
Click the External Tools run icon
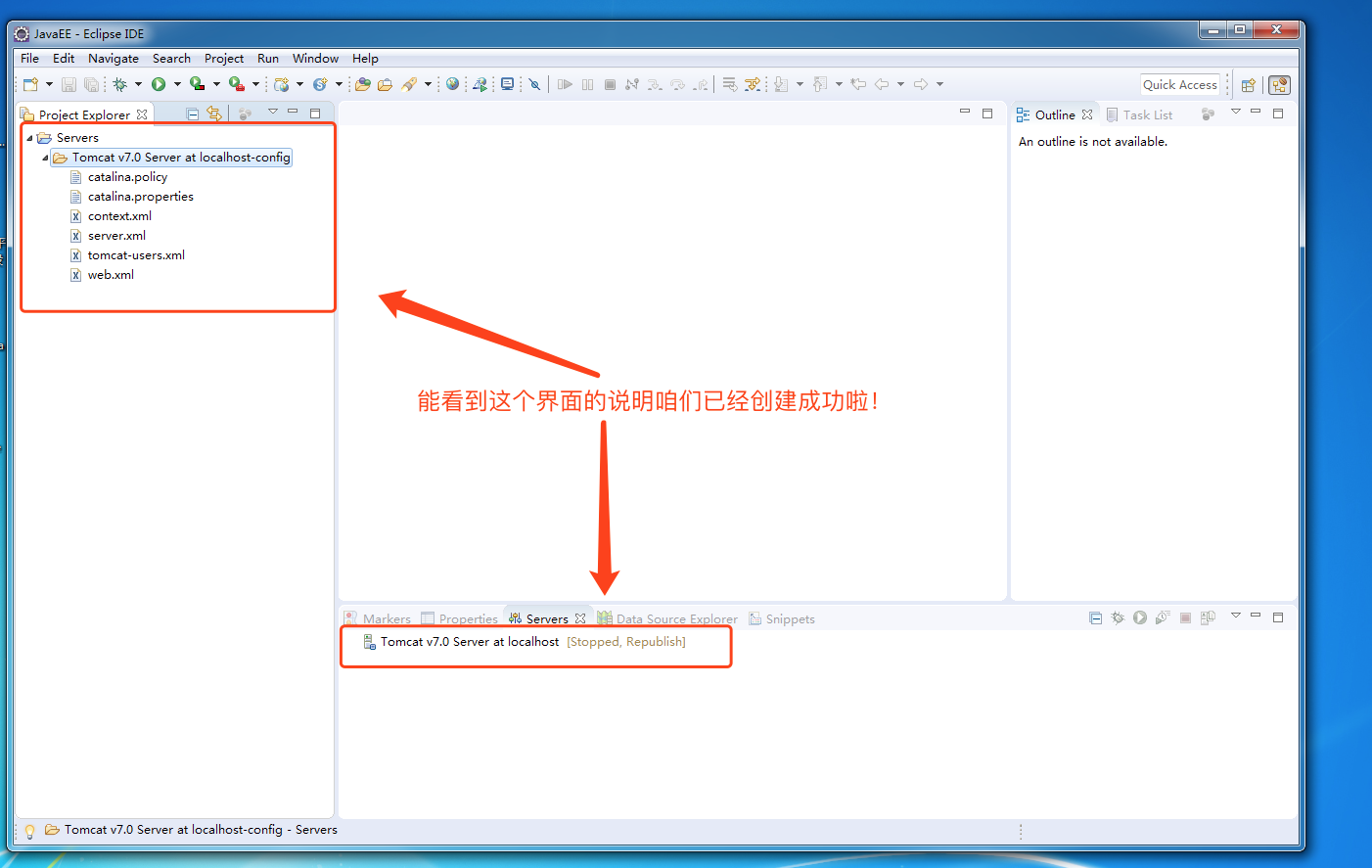[236, 84]
